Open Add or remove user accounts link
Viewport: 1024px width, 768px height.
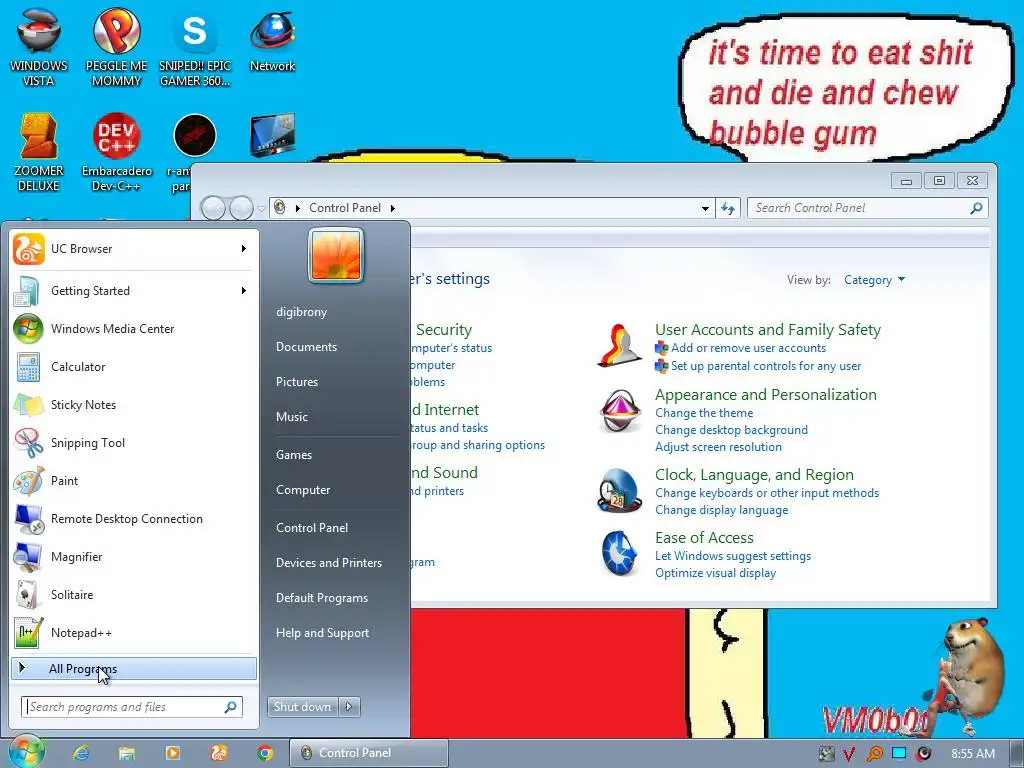(x=748, y=348)
